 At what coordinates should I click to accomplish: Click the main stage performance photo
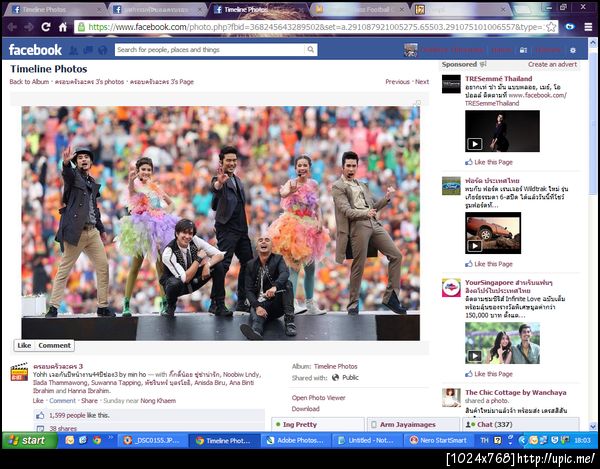[220, 223]
